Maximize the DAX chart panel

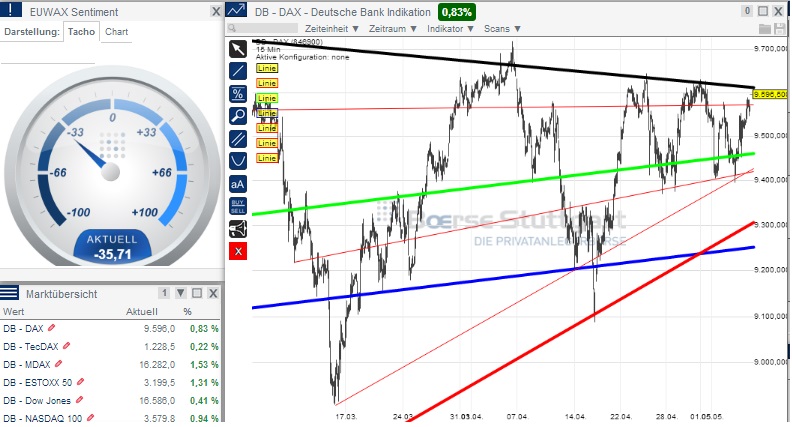[763, 11]
